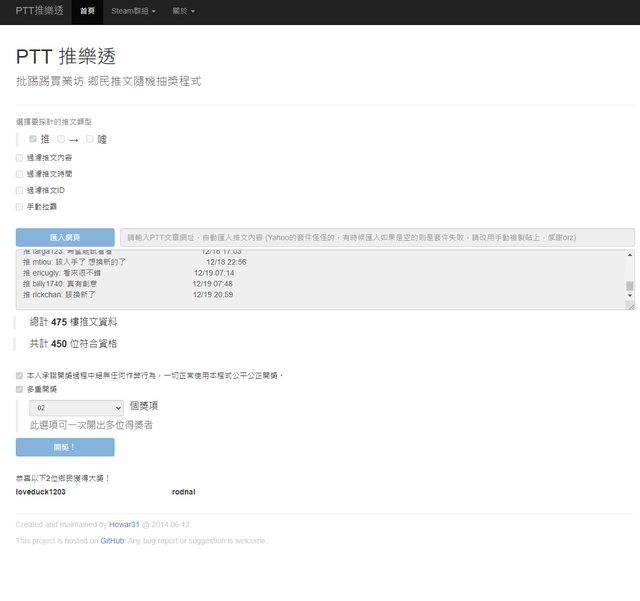The image size is (640, 601).
Task: Expand the 關於 navbar dropdown
Action: tap(183, 11)
